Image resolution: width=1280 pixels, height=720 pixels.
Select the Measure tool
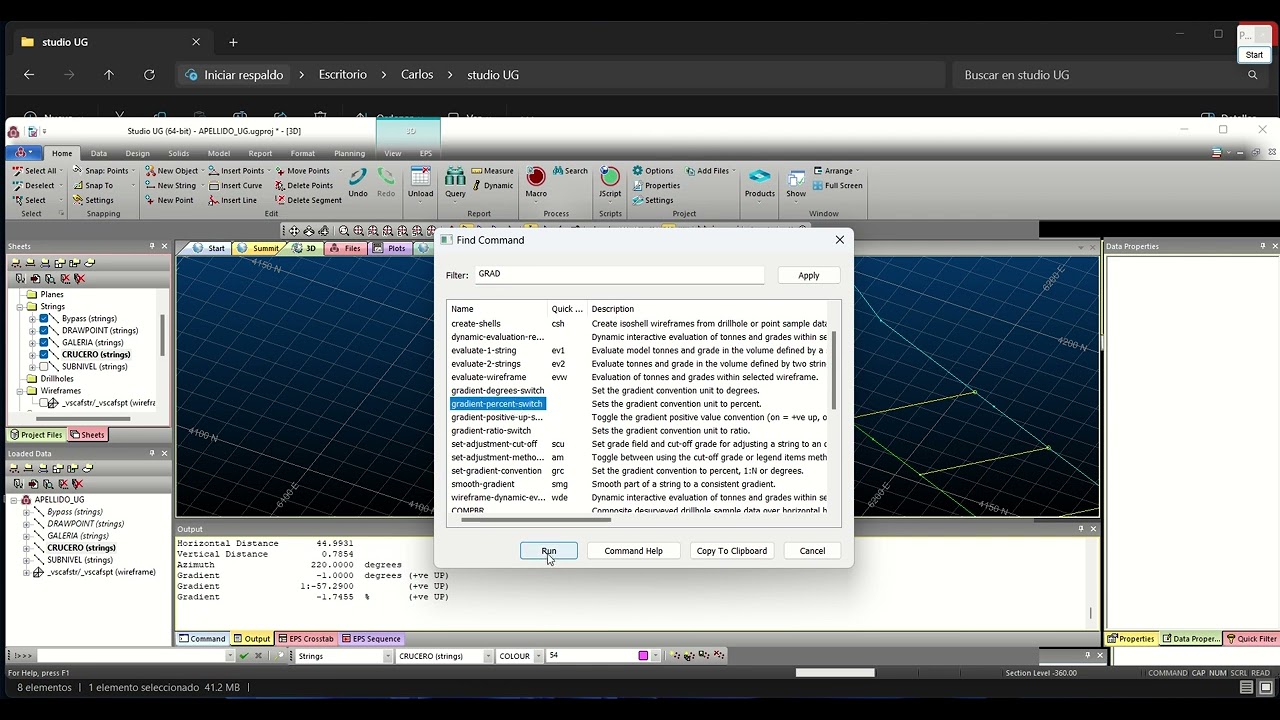[x=492, y=171]
